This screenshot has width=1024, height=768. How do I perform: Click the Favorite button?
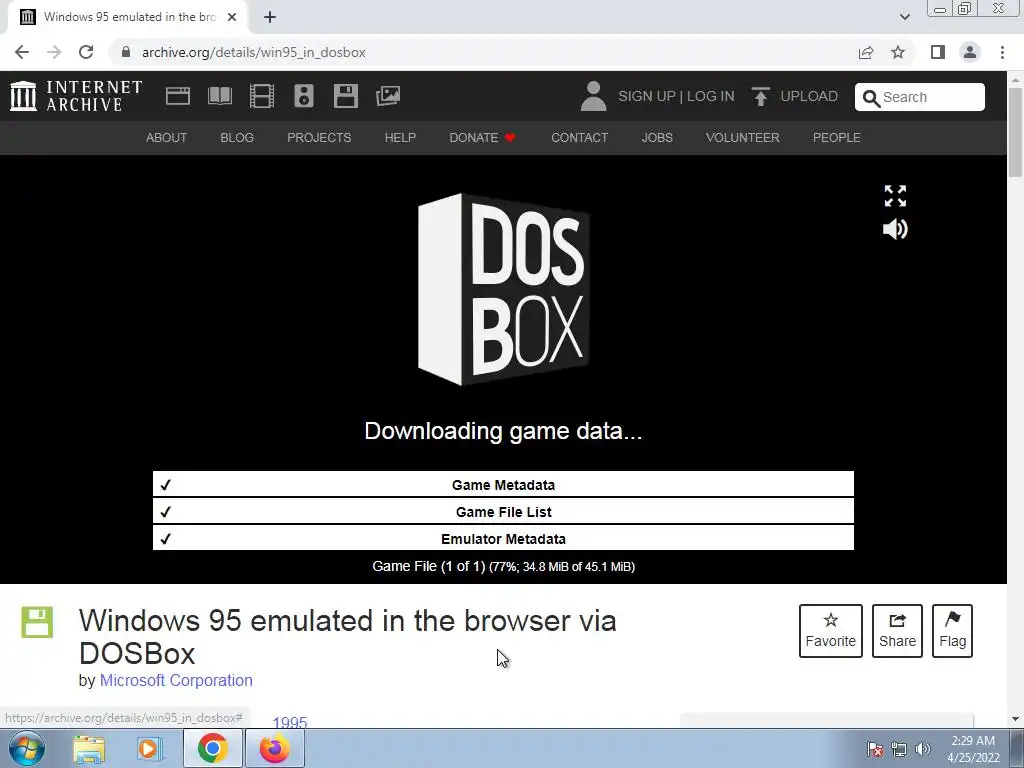pos(831,631)
